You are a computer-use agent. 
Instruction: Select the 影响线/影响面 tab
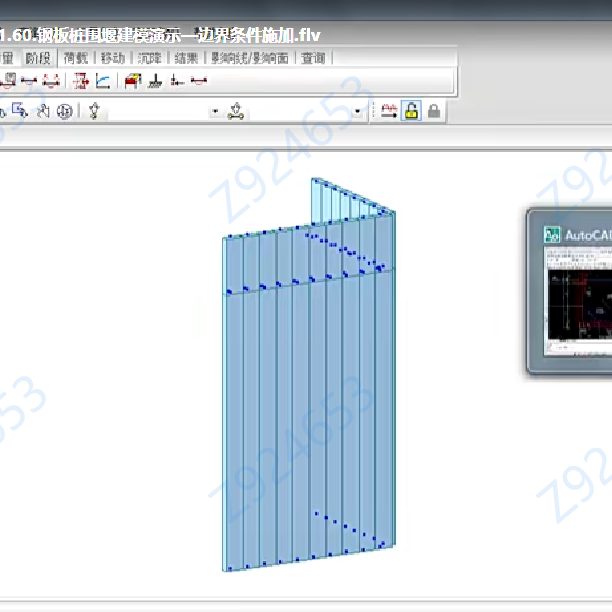[x=250, y=58]
